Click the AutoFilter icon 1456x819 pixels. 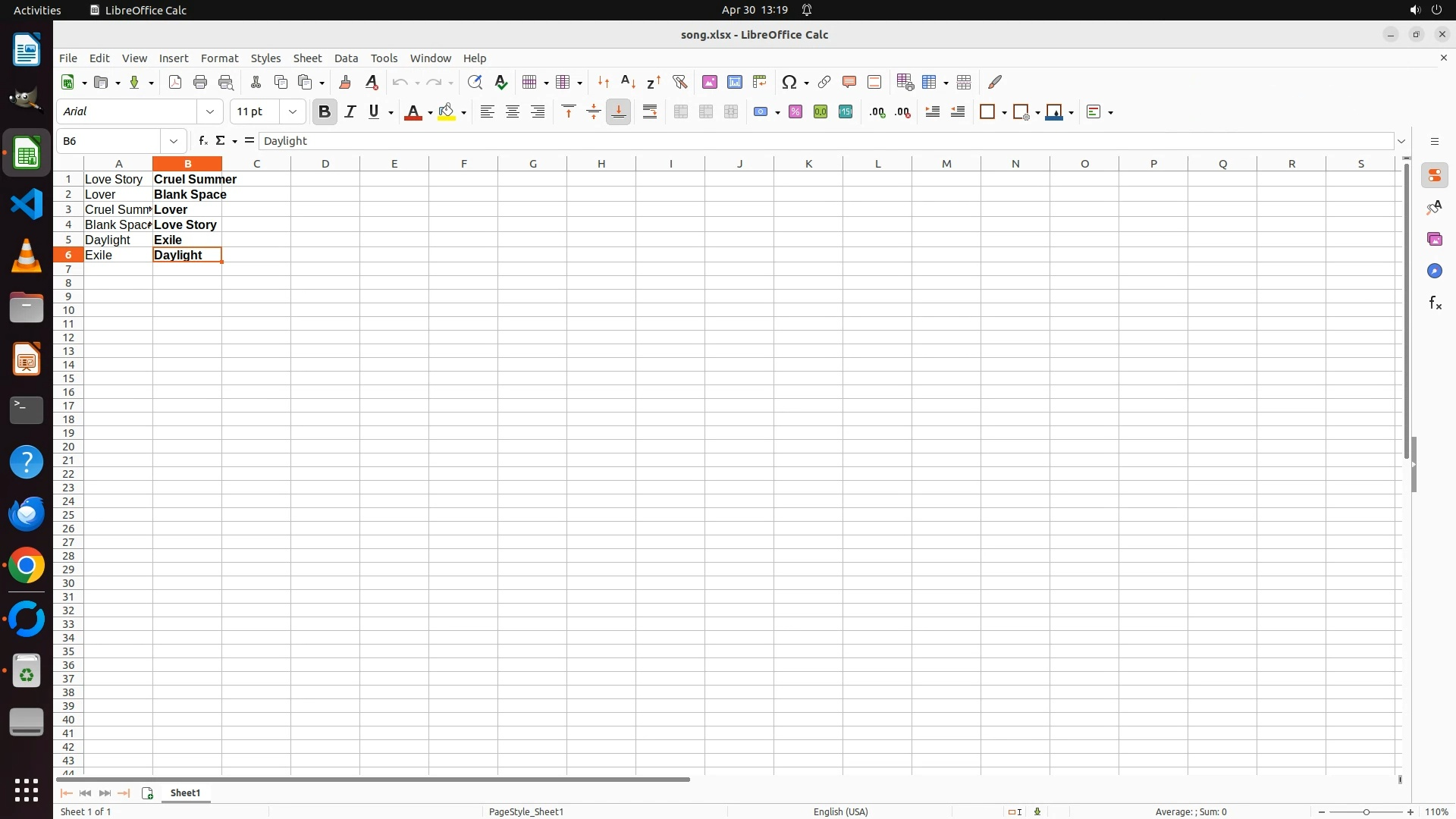[x=679, y=82]
